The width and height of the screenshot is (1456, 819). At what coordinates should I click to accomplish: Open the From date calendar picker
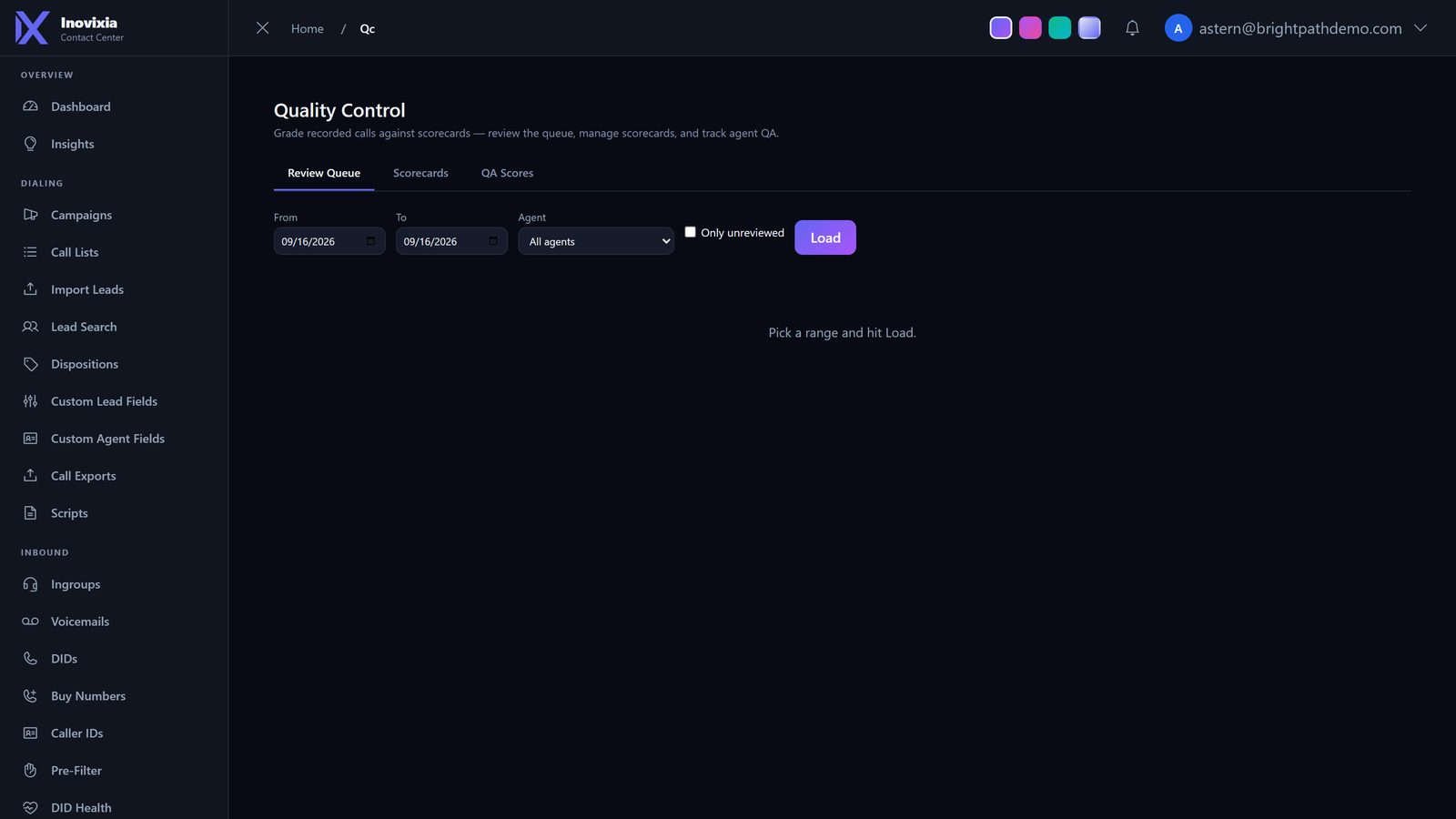tap(370, 241)
